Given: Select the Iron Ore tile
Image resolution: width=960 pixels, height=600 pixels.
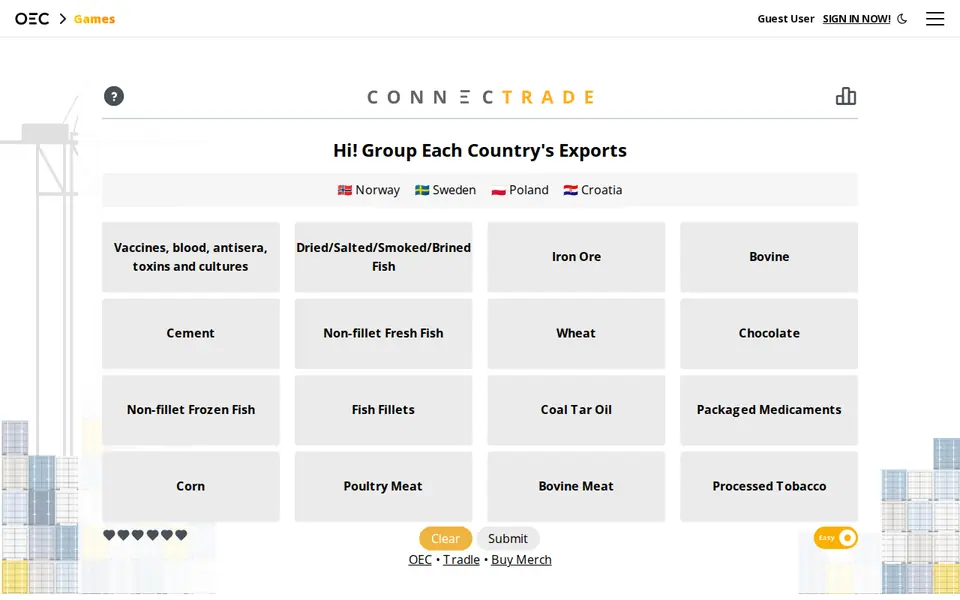Looking at the screenshot, I should (576, 257).
